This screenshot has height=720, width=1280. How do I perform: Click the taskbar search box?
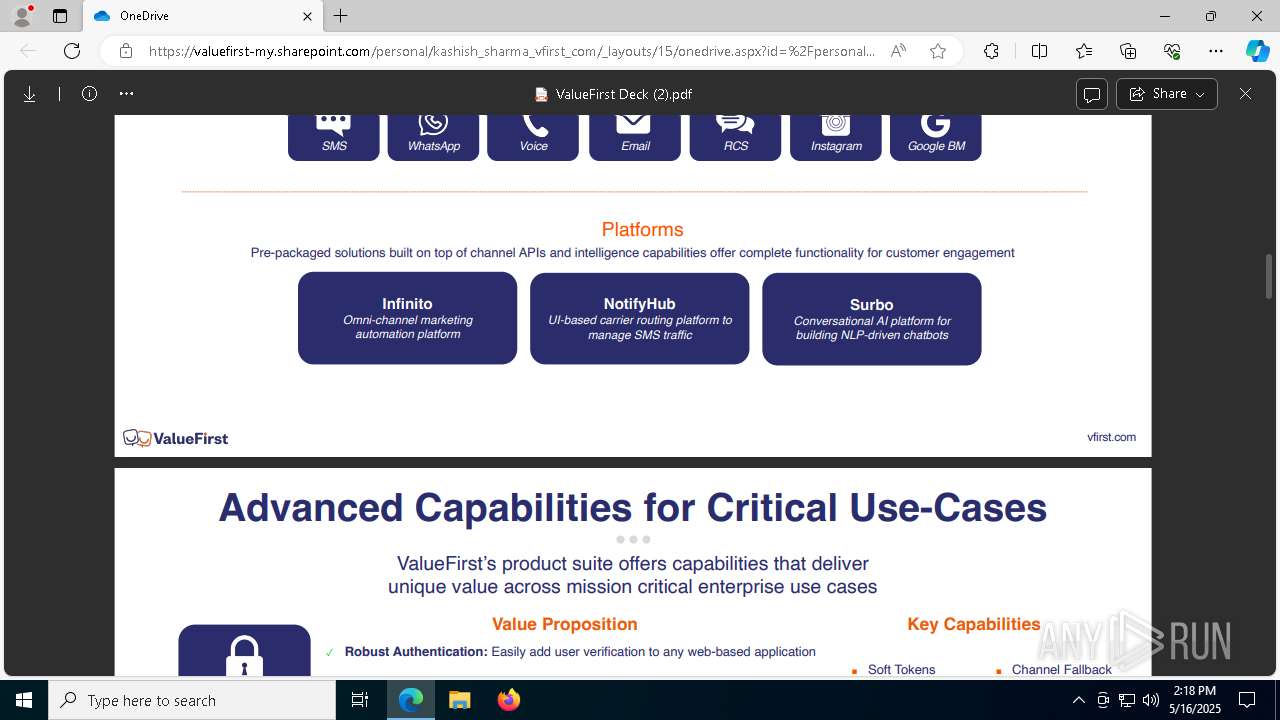[x=192, y=700]
